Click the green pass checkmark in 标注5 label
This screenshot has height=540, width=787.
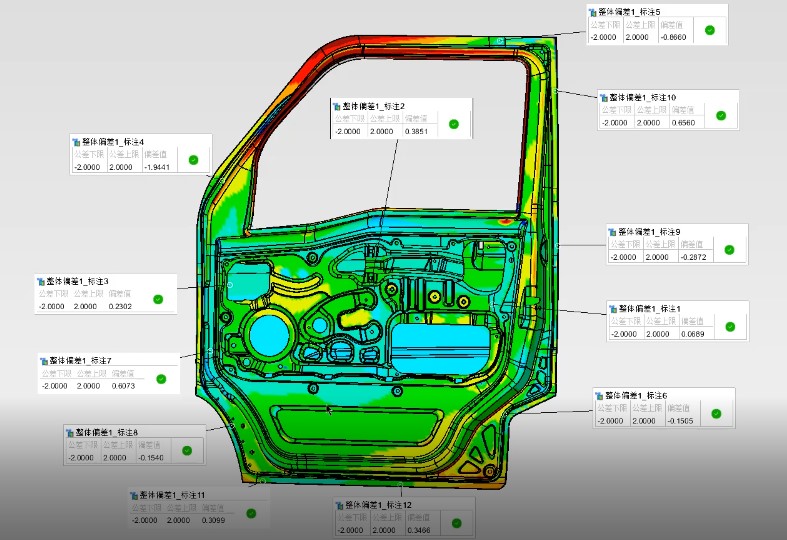click(x=709, y=31)
